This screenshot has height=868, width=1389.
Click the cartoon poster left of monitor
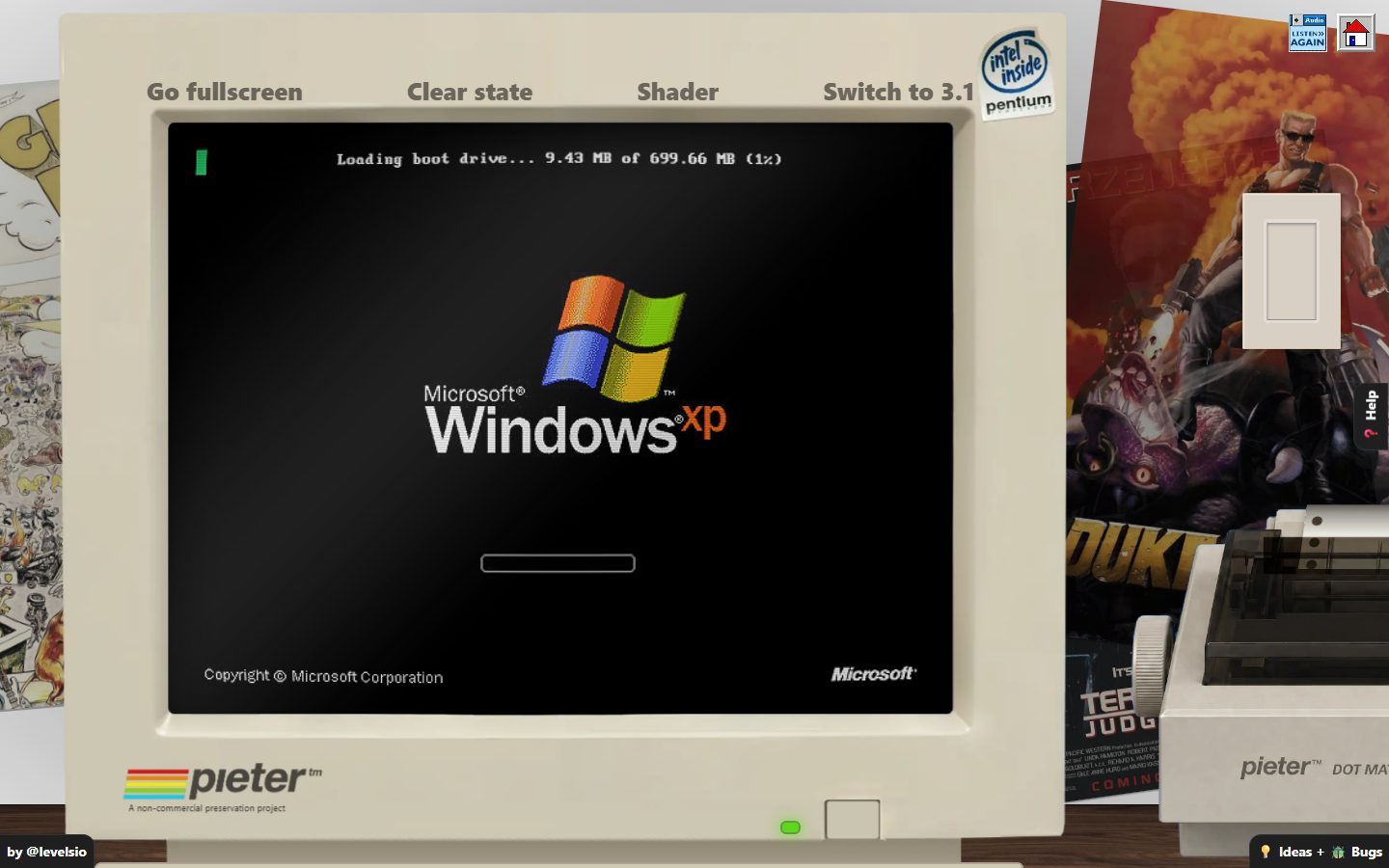(30, 395)
